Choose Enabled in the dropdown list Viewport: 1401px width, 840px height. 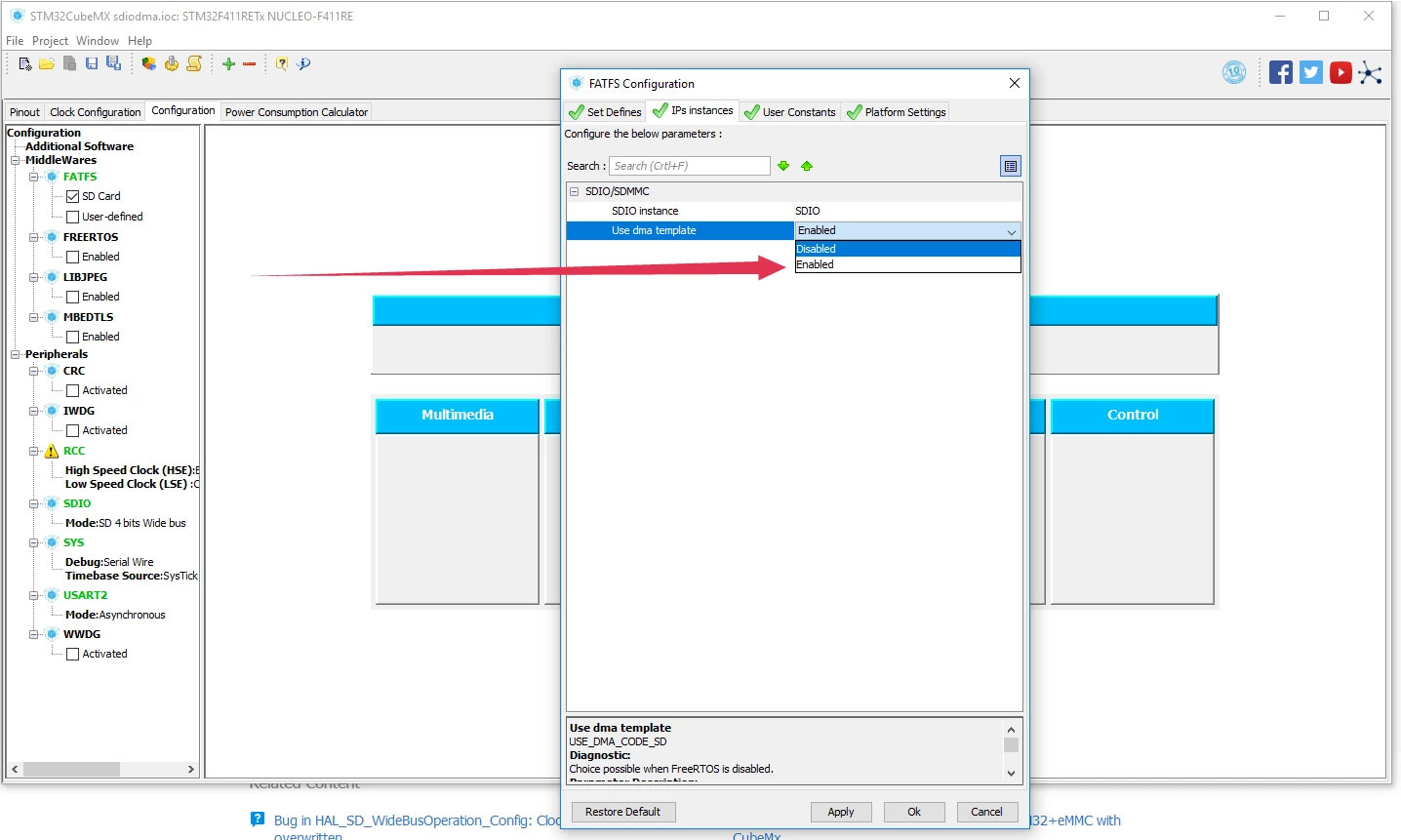pos(907,264)
